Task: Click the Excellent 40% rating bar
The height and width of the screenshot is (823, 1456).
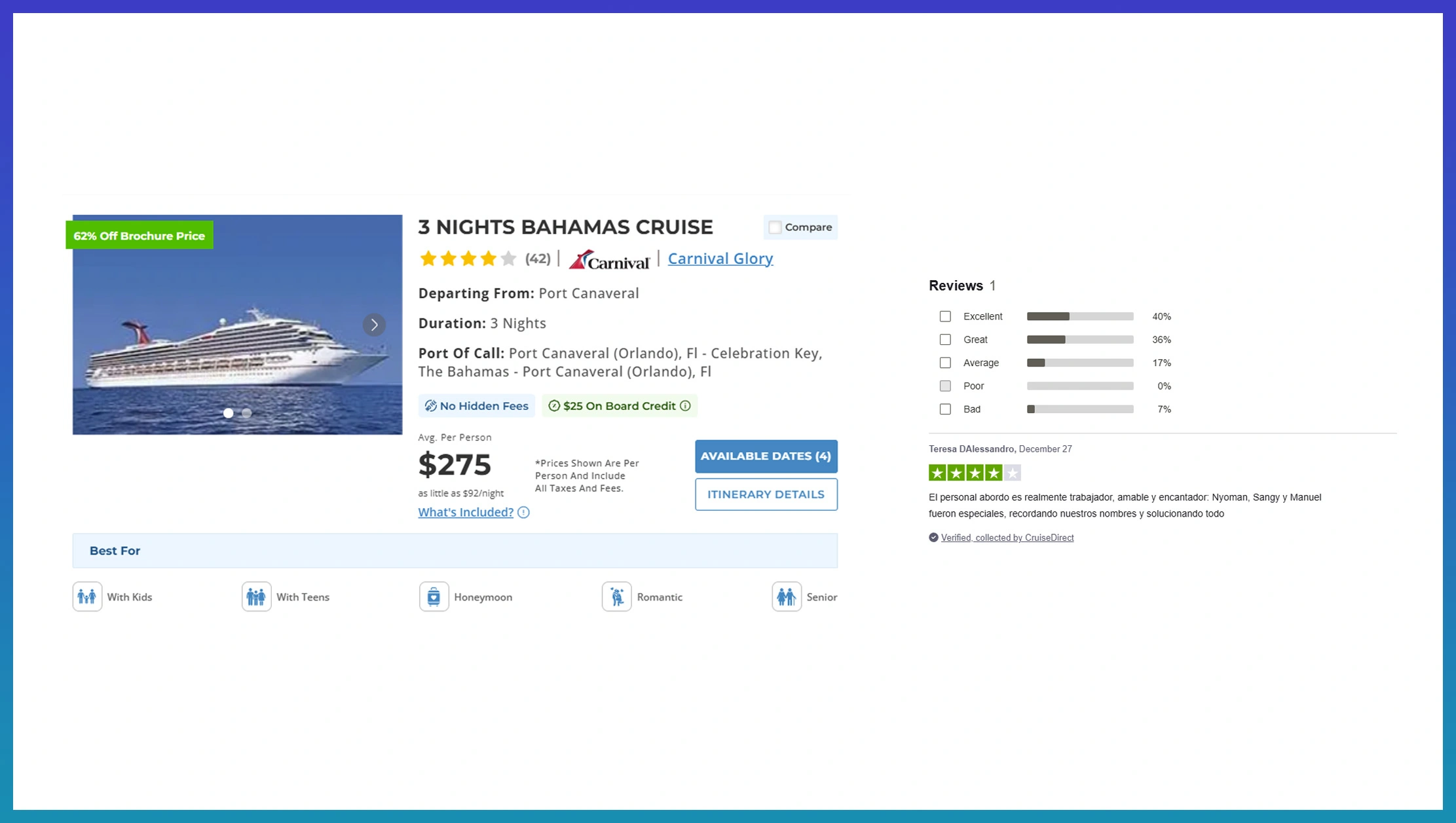Action: coord(1080,316)
